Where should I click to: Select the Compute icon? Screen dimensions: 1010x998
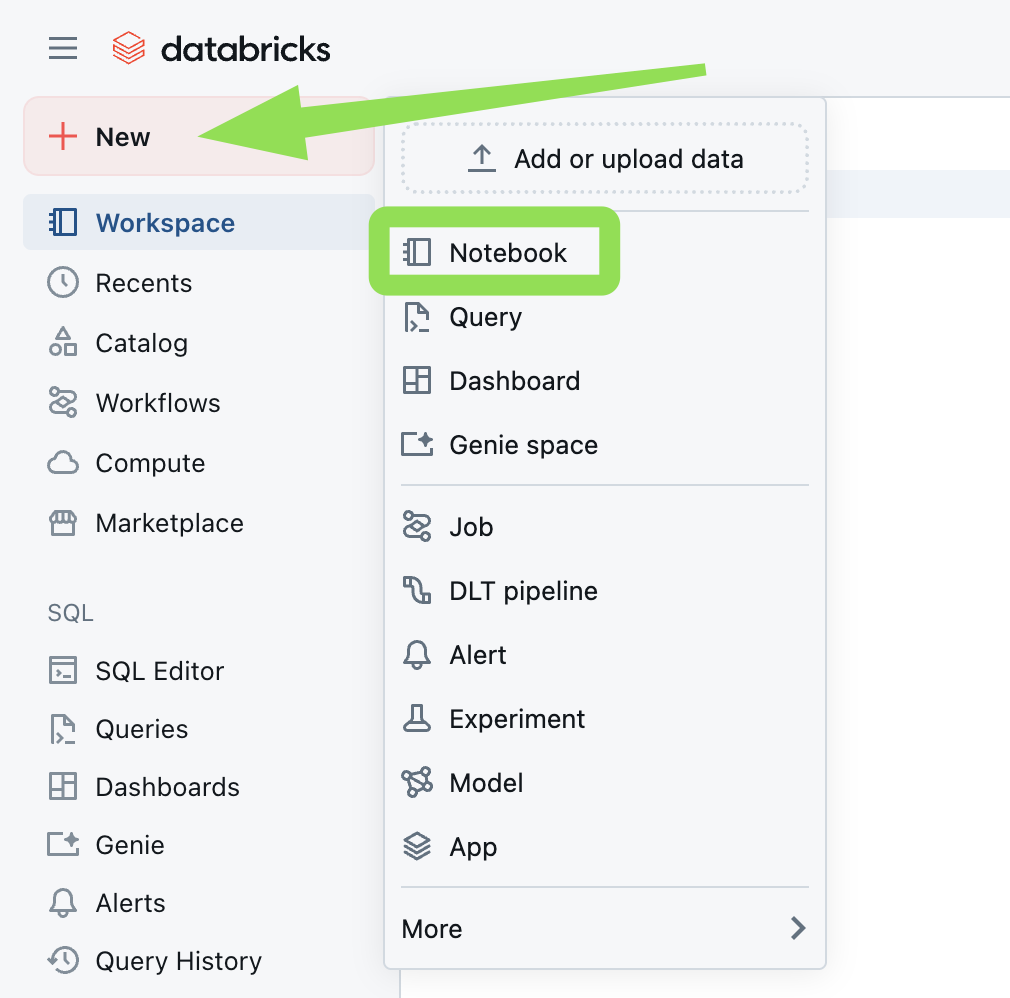coord(62,462)
